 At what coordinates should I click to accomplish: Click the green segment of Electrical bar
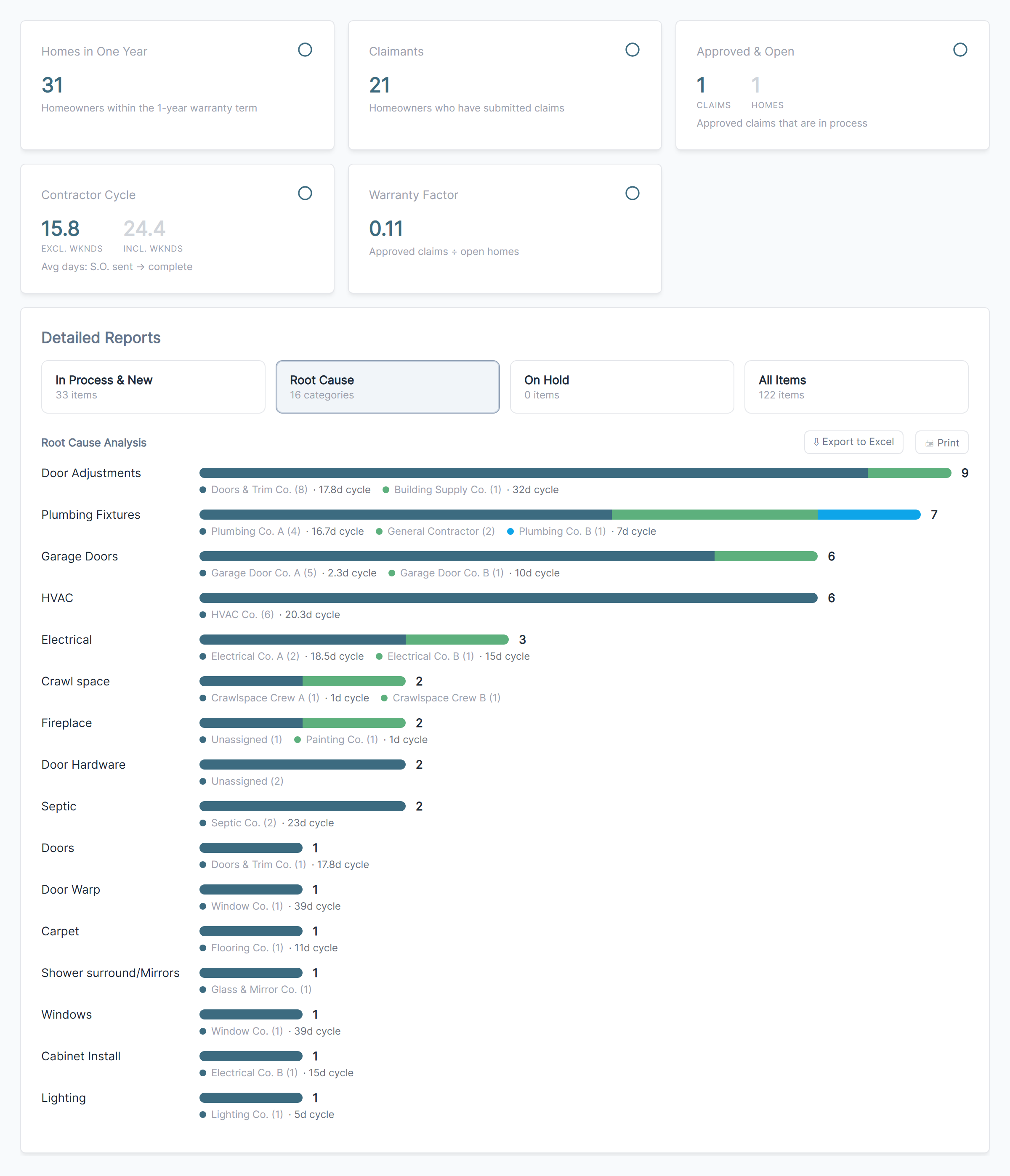tap(457, 640)
